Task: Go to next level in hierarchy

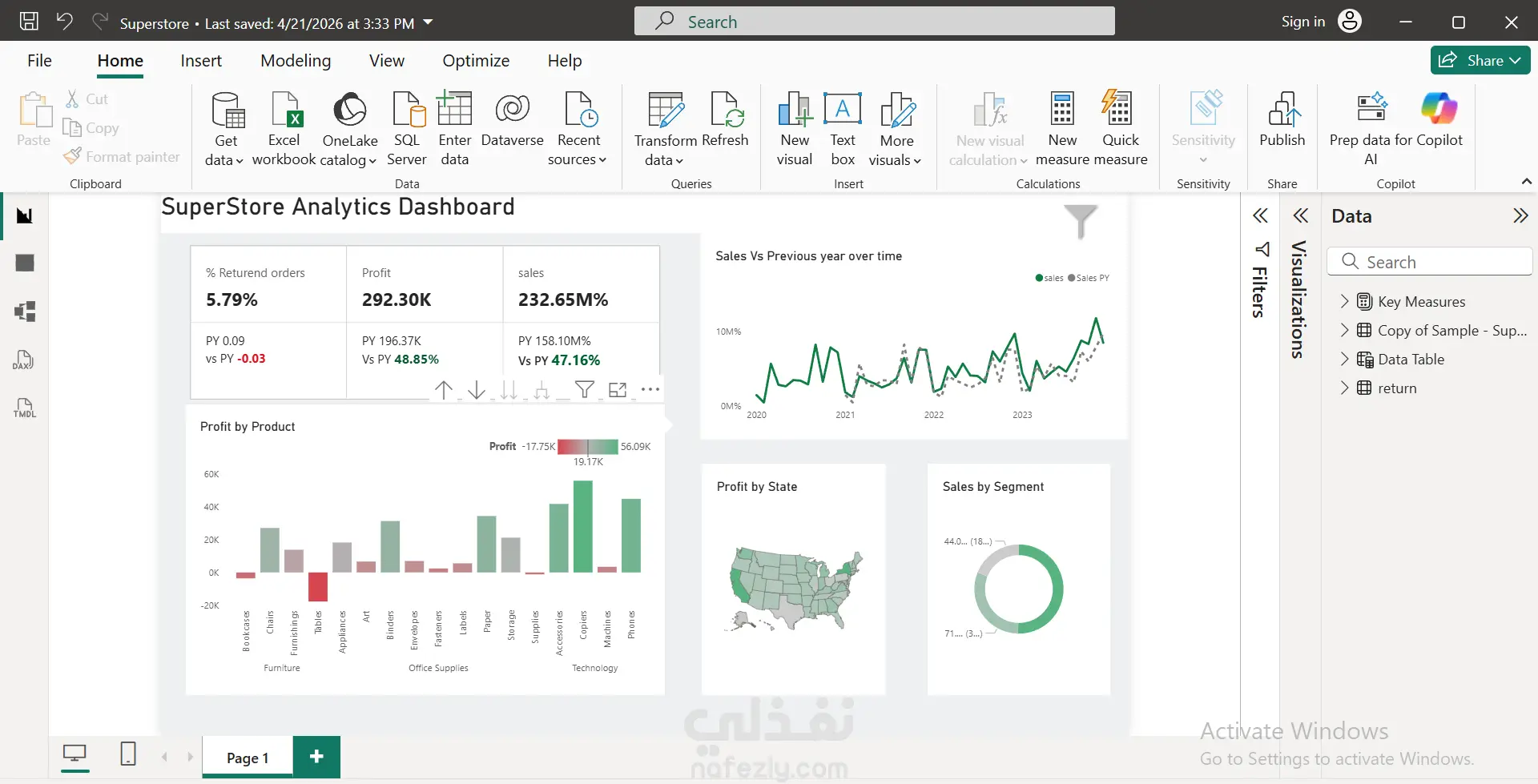Action: coord(509,390)
